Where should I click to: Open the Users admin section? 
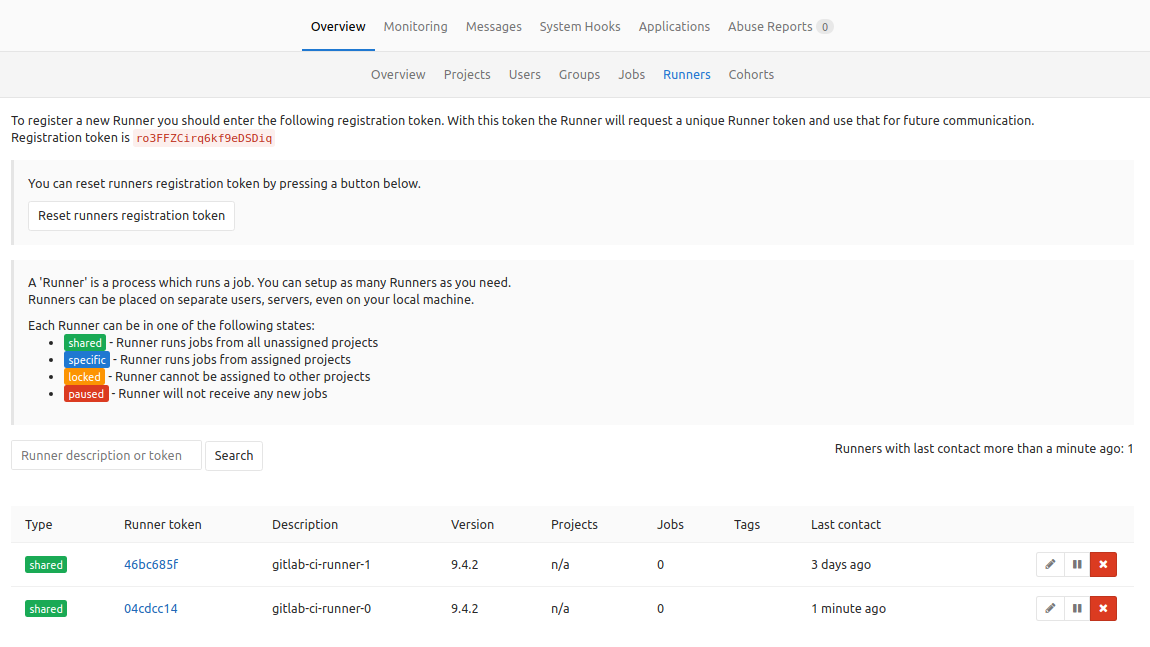tap(524, 74)
